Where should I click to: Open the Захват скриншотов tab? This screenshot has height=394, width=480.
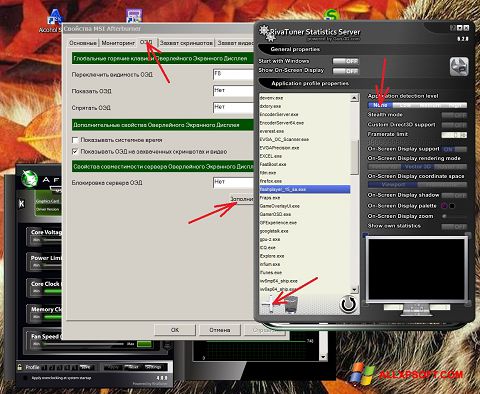tap(186, 43)
